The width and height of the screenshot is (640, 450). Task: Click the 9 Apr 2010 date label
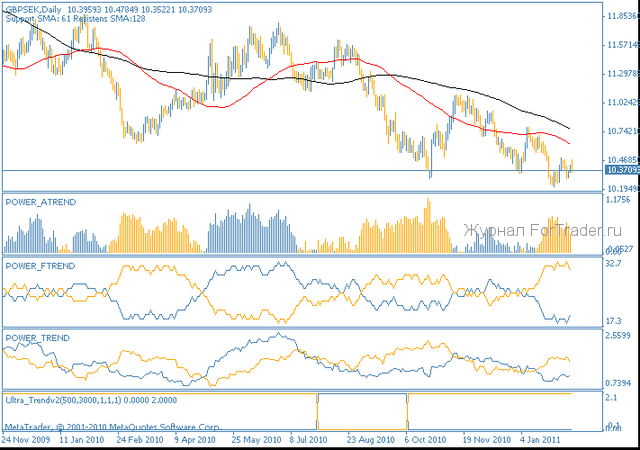(x=195, y=440)
